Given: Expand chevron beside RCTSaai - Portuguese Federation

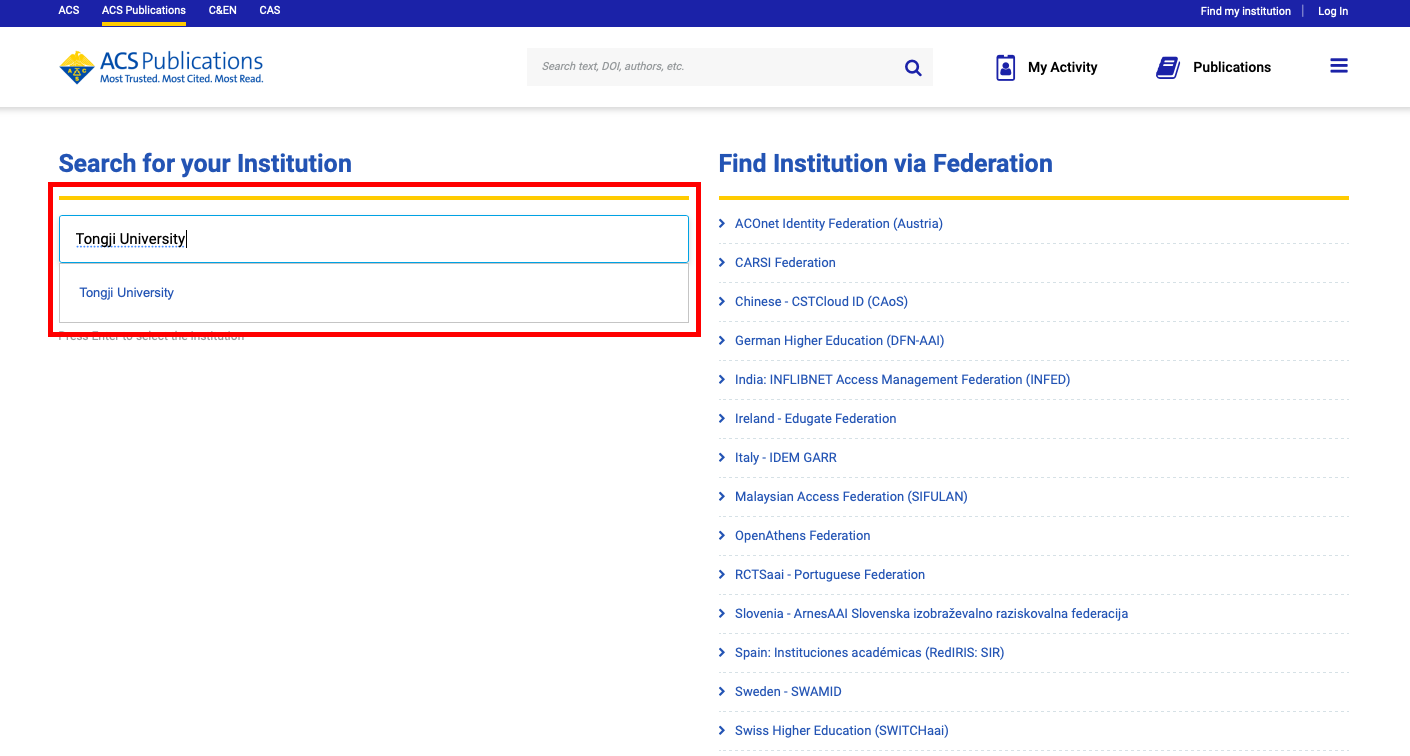Looking at the screenshot, I should pyautogui.click(x=722, y=574).
